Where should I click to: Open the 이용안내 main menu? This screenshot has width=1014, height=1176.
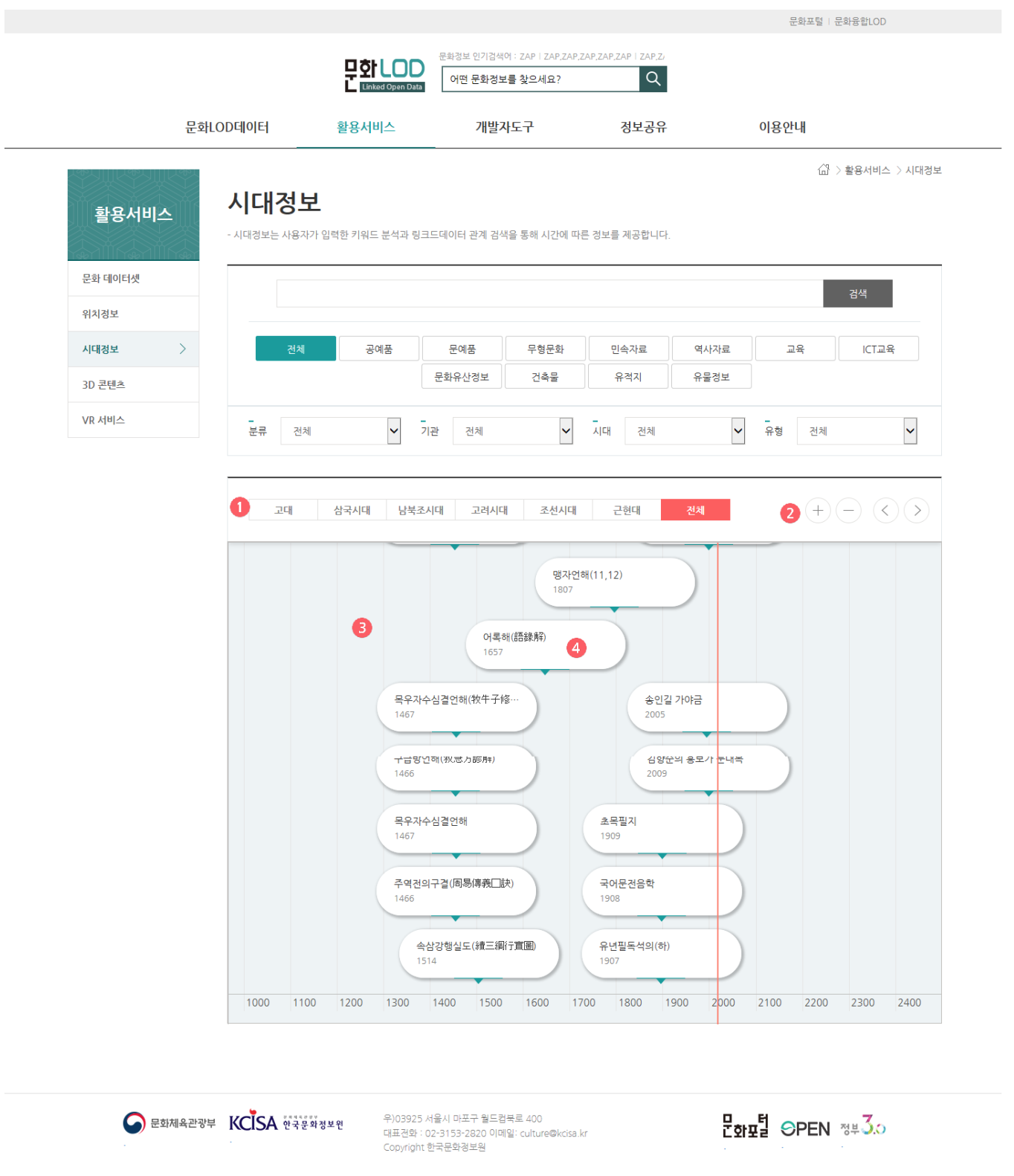[x=783, y=127]
